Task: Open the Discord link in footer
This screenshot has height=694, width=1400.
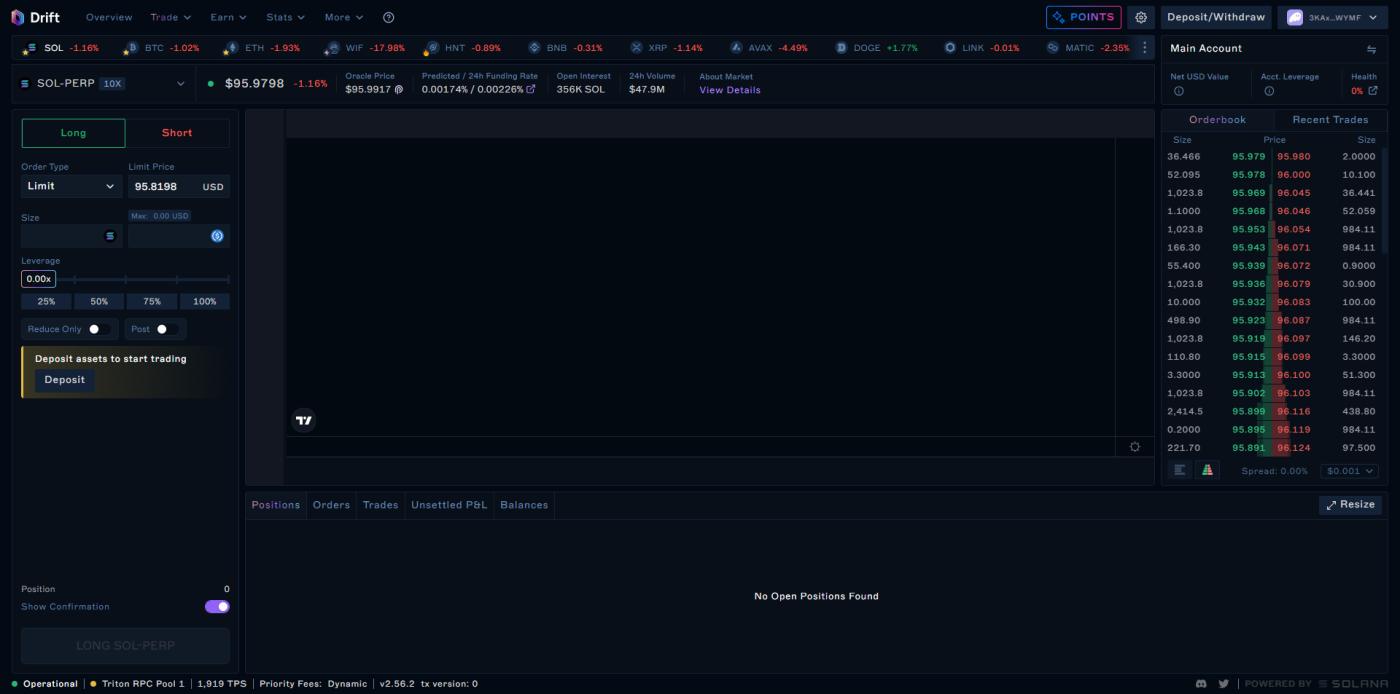Action: (x=1201, y=684)
